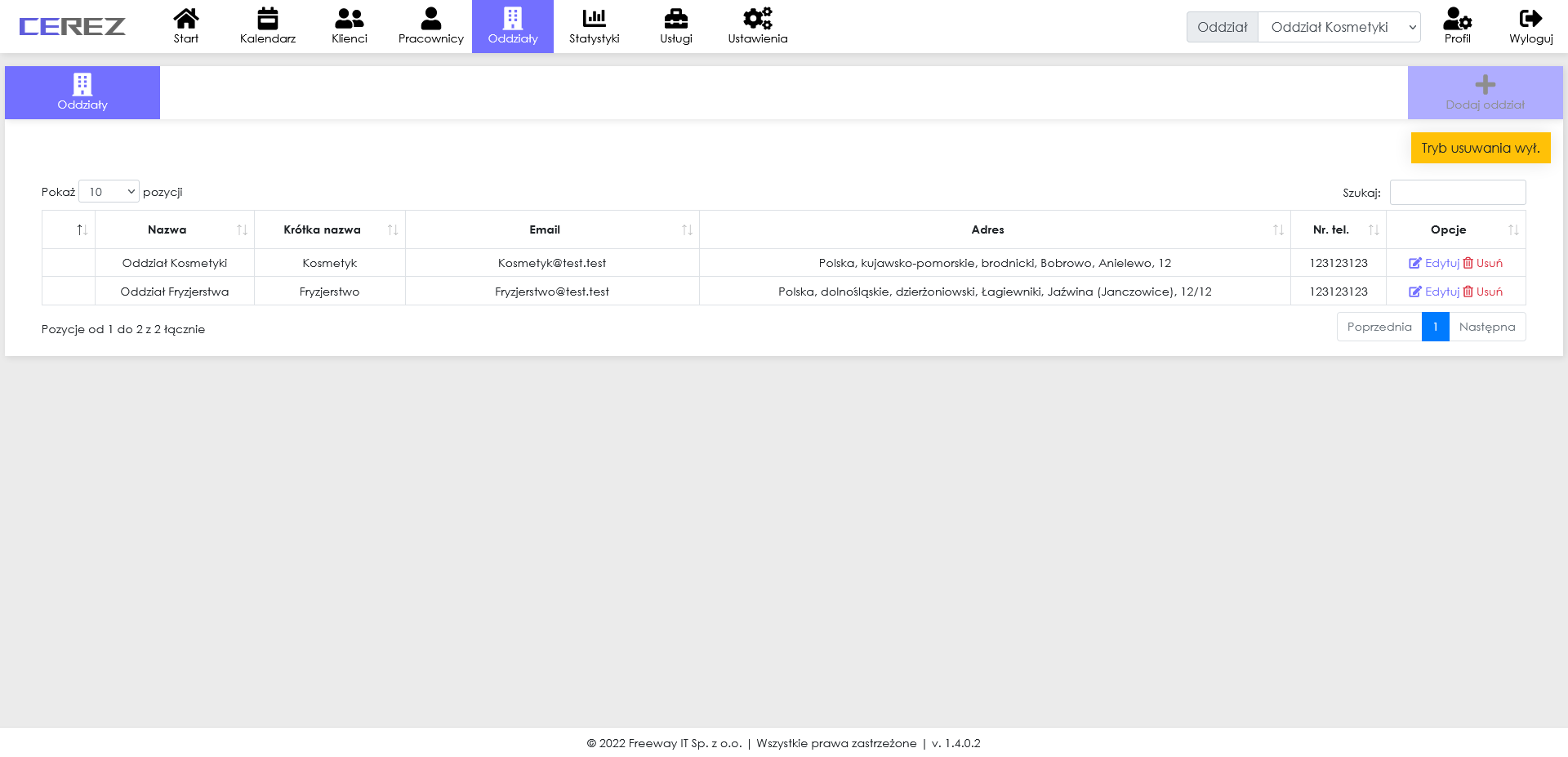Go to Następna page
Viewport: 1568px width, 757px height.
tap(1486, 327)
